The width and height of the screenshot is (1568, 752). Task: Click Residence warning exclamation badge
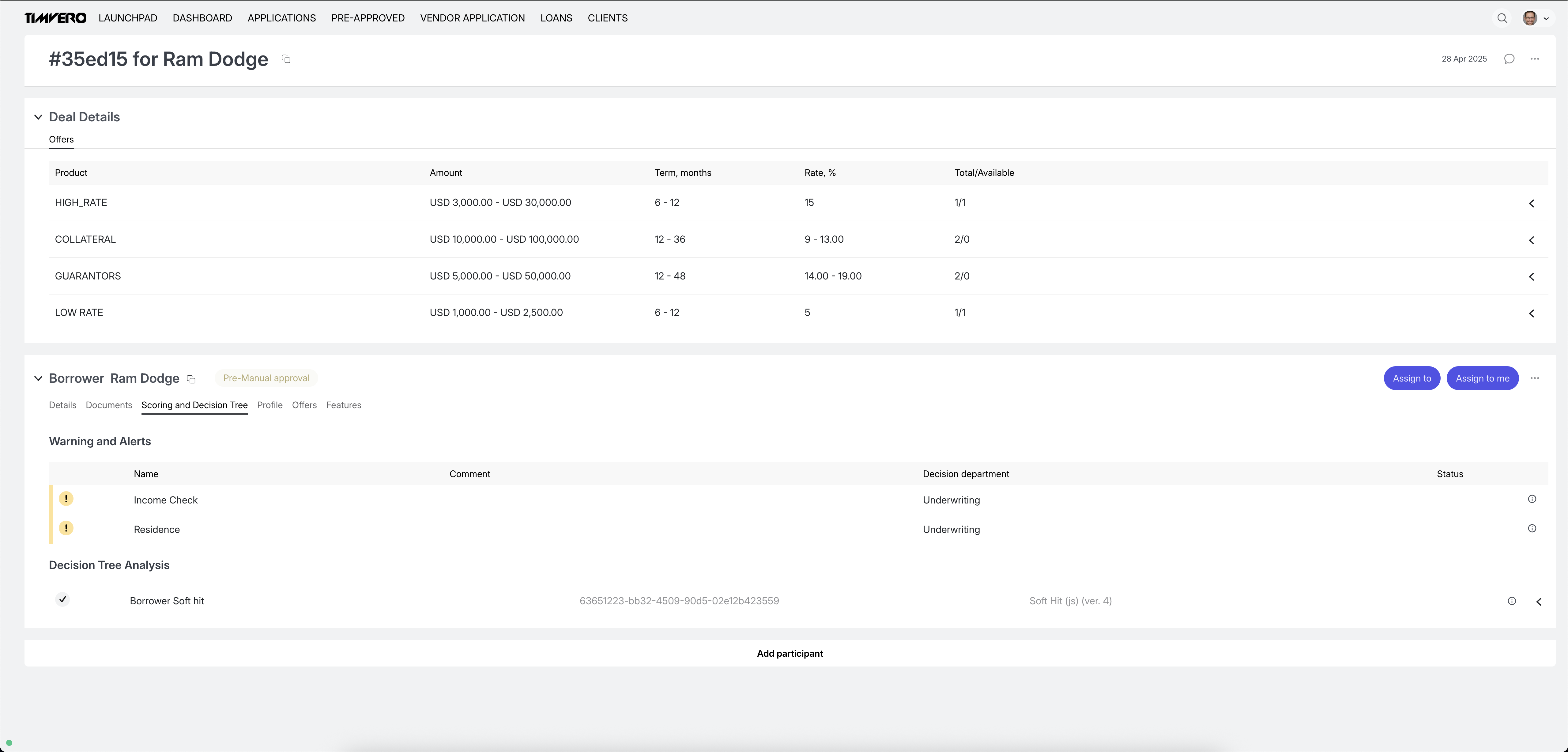[x=66, y=528]
